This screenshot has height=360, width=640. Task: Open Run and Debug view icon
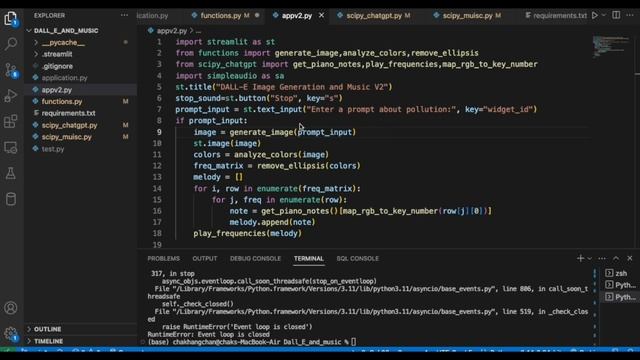[x=11, y=96]
